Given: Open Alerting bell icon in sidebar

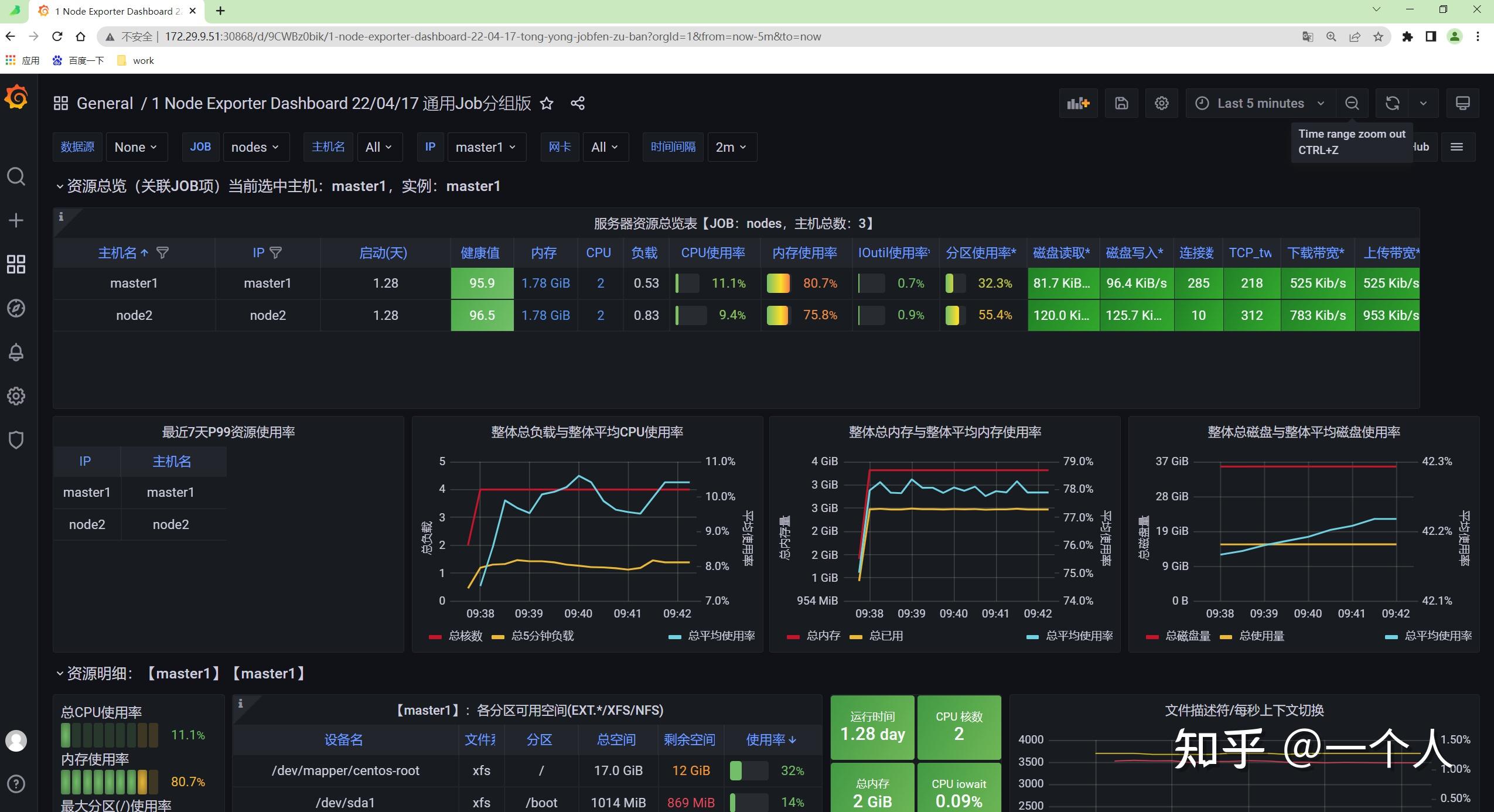Looking at the screenshot, I should pyautogui.click(x=16, y=352).
